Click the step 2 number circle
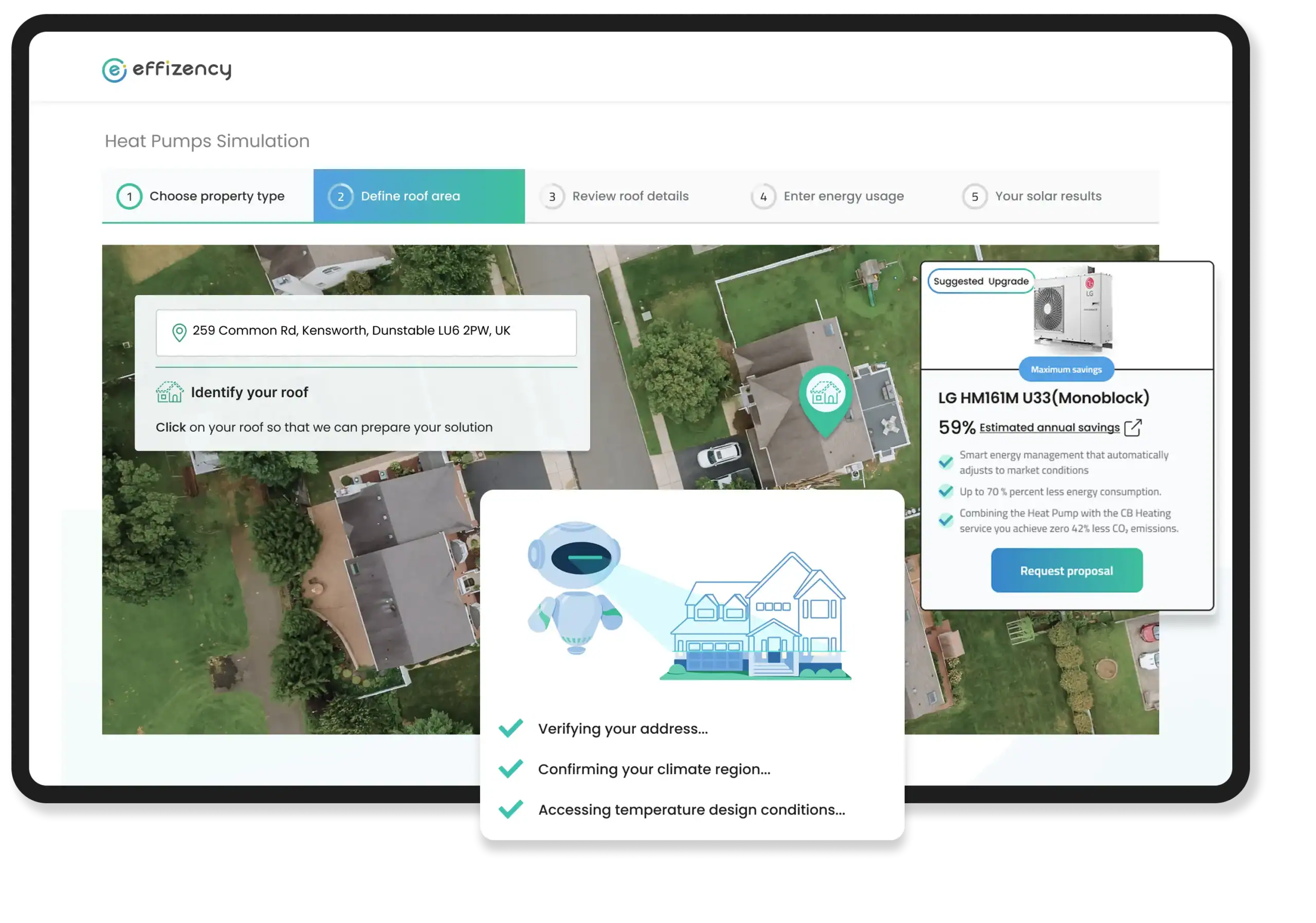 point(340,196)
